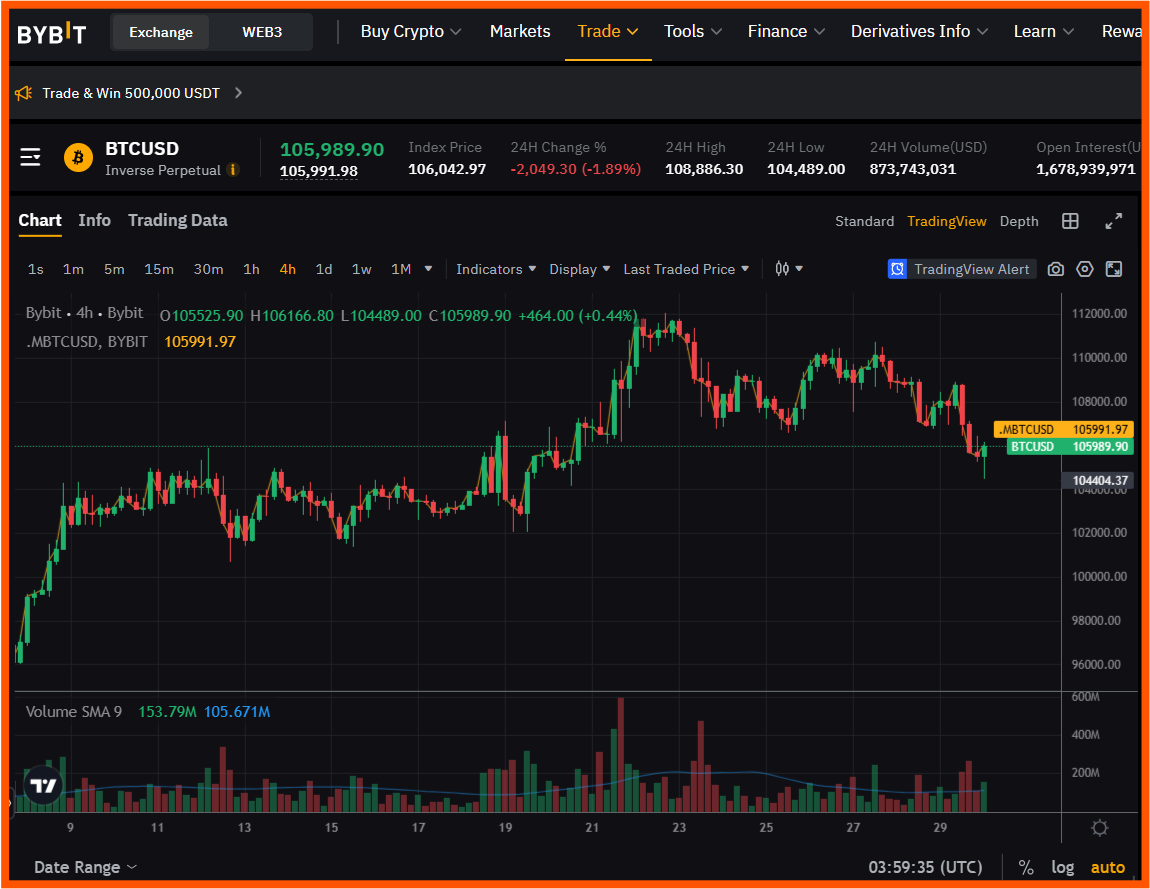The height and width of the screenshot is (889, 1150).
Task: Open candlestick chart type selector
Action: 788,269
